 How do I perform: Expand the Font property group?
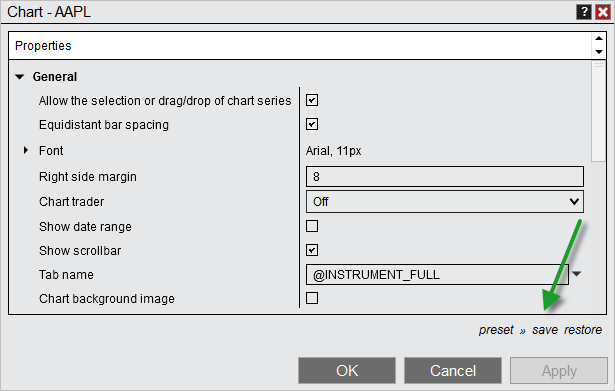coord(25,150)
